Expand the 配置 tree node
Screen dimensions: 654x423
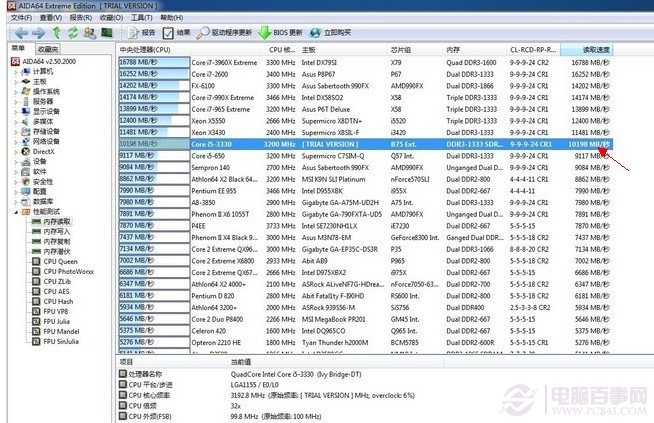point(16,192)
